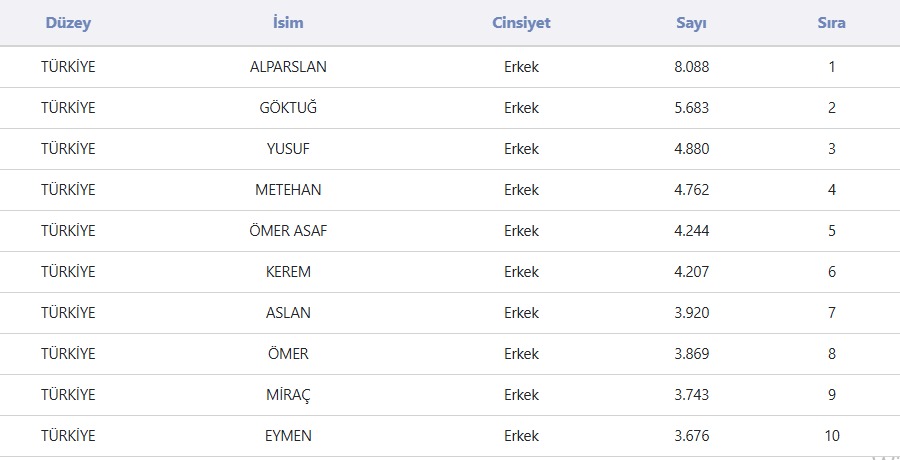Image resolution: width=900 pixels, height=460 pixels.
Task: Click the count value 8.088
Action: point(691,67)
